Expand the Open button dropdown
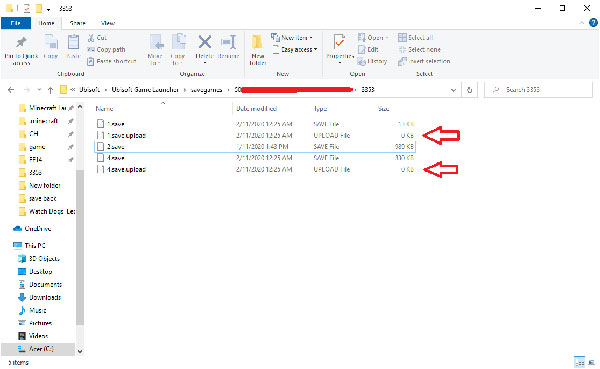 click(386, 38)
